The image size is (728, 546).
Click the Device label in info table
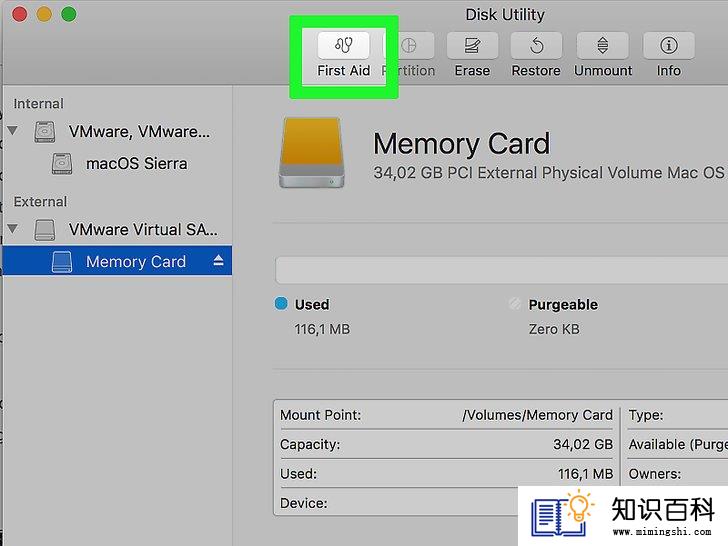click(x=304, y=503)
